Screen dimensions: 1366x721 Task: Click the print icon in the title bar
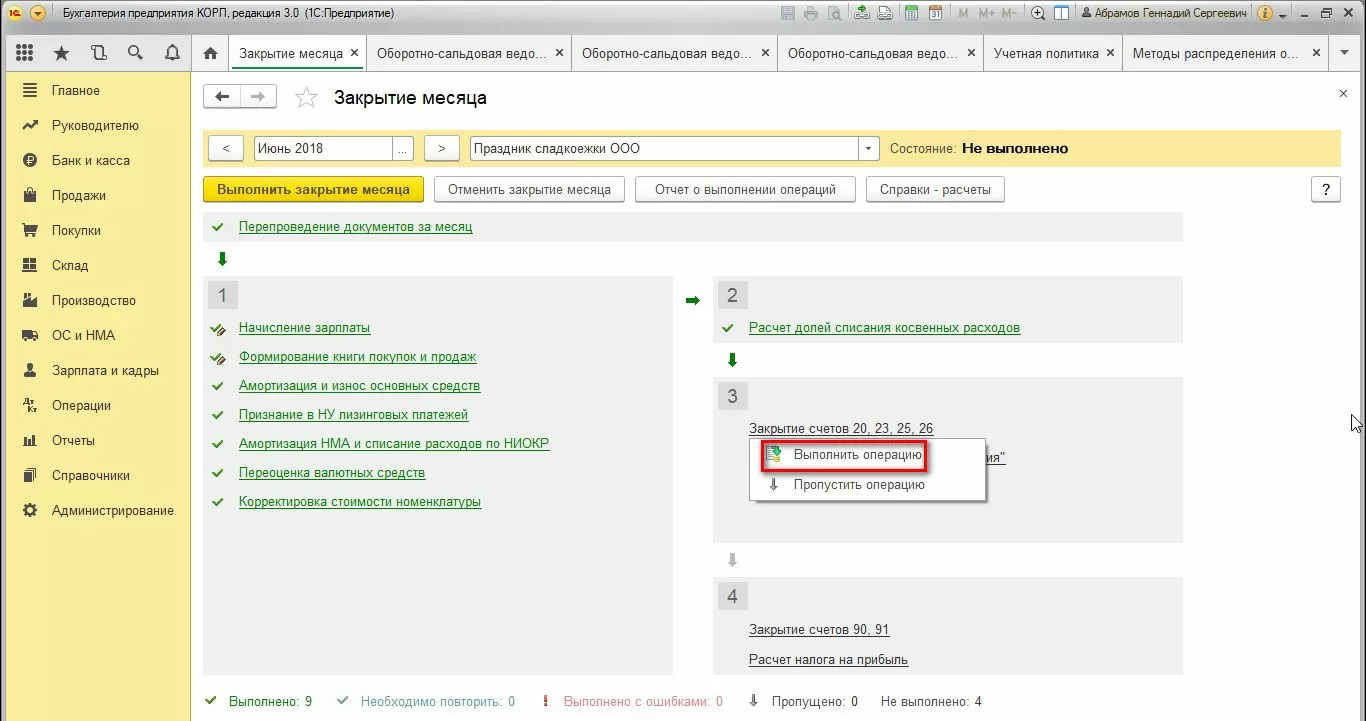tap(810, 14)
